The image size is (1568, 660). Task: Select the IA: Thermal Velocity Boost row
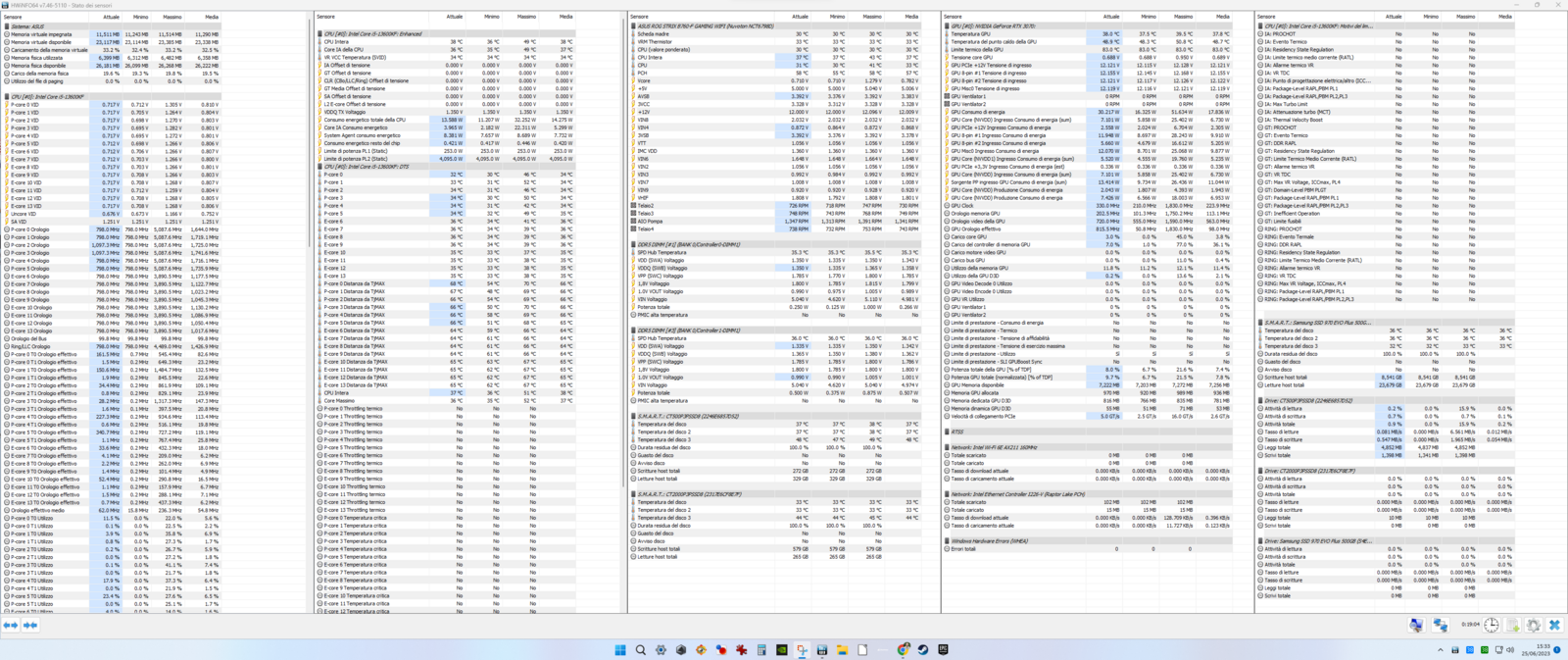pos(1387,120)
